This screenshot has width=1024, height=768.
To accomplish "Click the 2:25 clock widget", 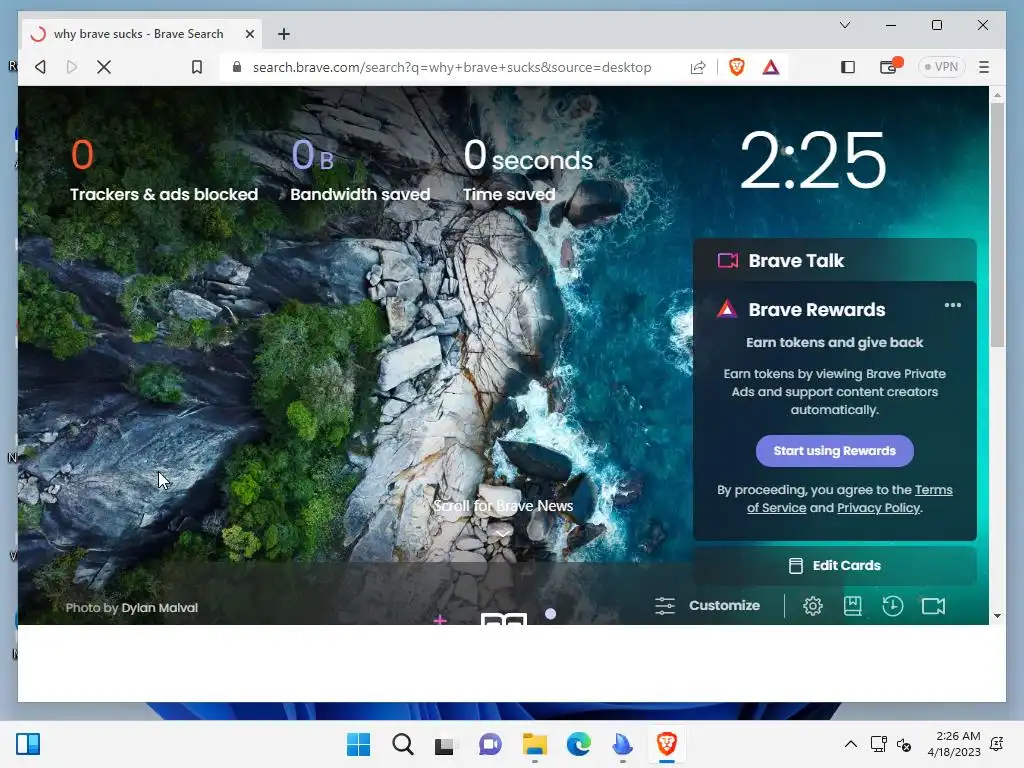I will 812,160.
